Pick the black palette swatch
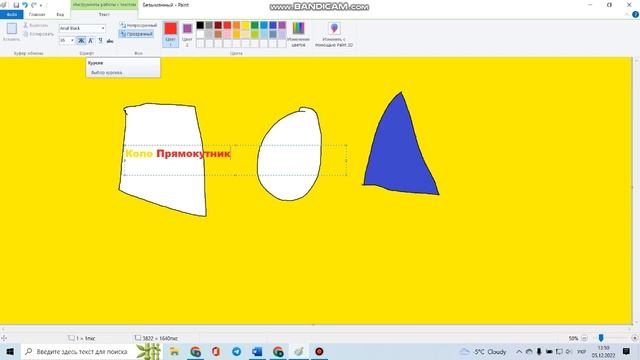The image size is (640, 360). [x=200, y=25]
